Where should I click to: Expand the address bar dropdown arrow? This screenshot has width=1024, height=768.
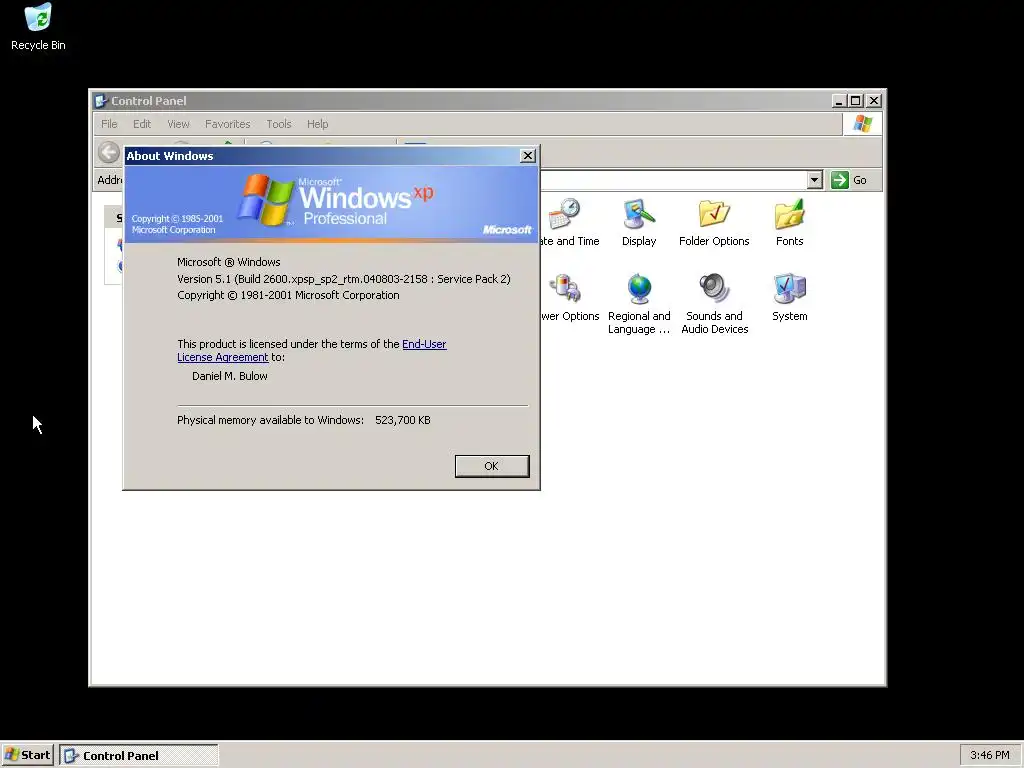tap(814, 180)
